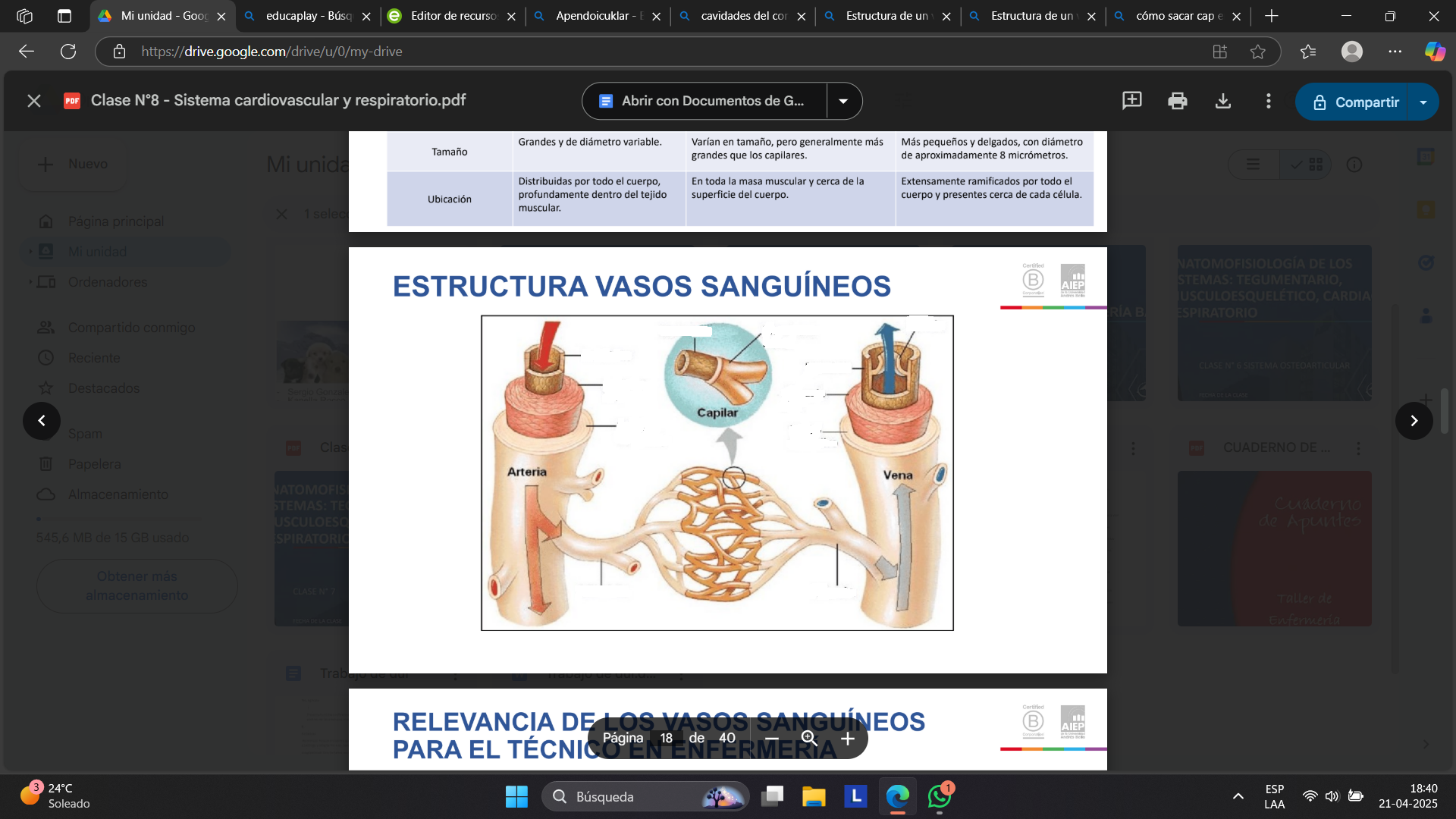Expand the Abrir con dropdown arrow
The image size is (1456, 819).
point(844,101)
